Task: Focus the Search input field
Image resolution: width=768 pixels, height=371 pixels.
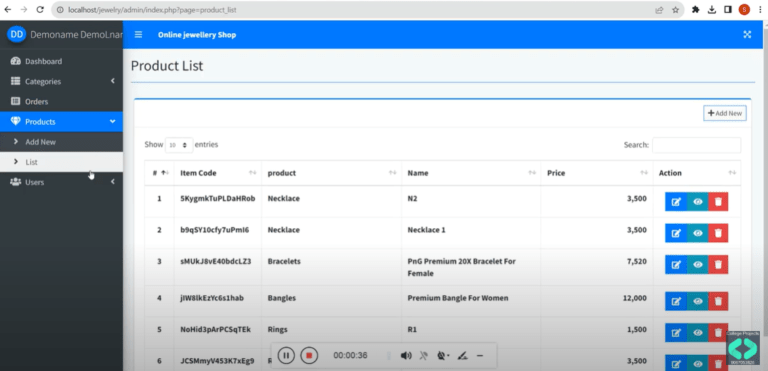Action: tap(696, 145)
